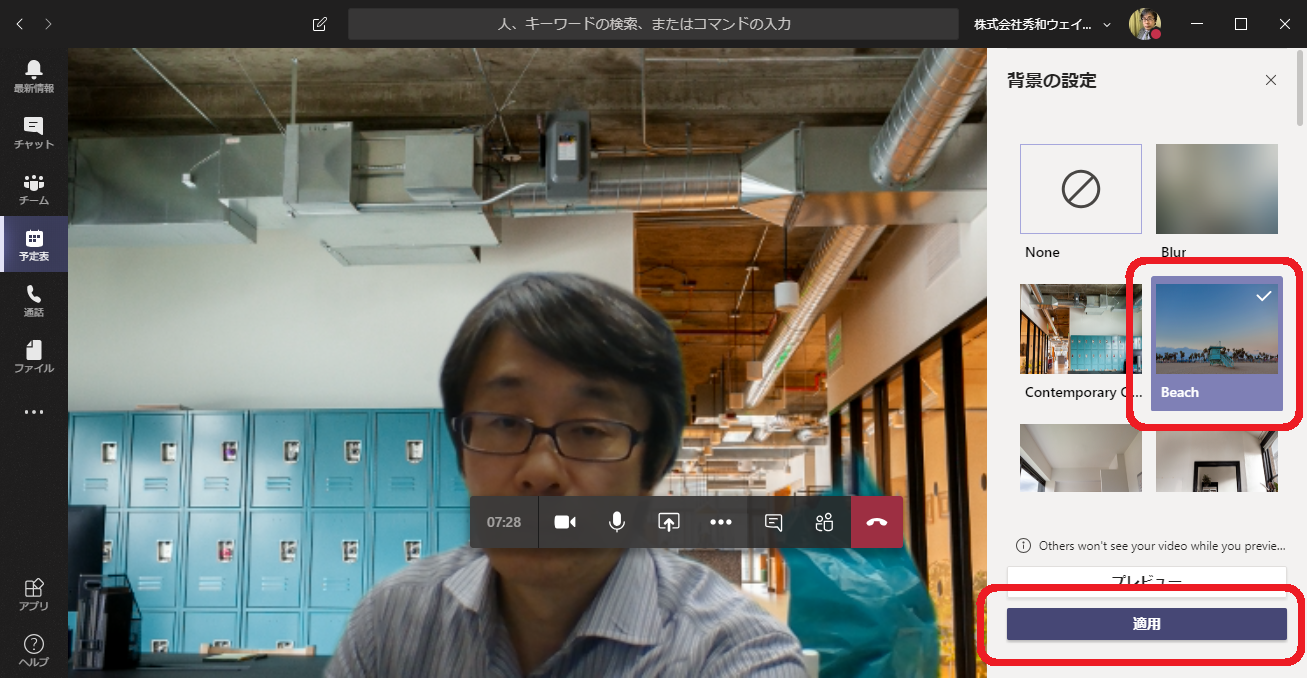The image size is (1307, 678).
Task: Select the None background option
Action: 1080,189
